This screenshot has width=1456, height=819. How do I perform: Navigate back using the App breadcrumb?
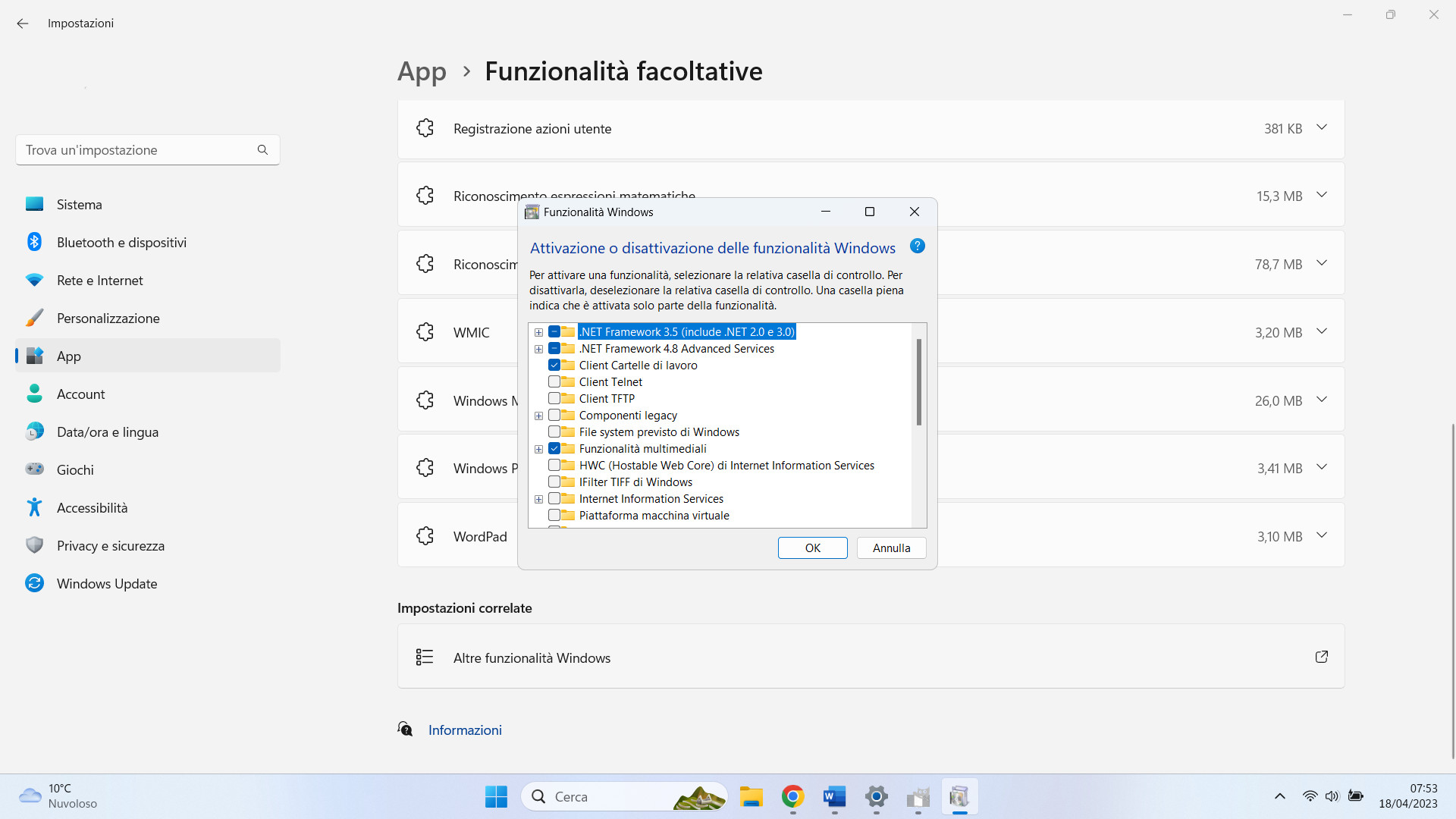pos(422,71)
